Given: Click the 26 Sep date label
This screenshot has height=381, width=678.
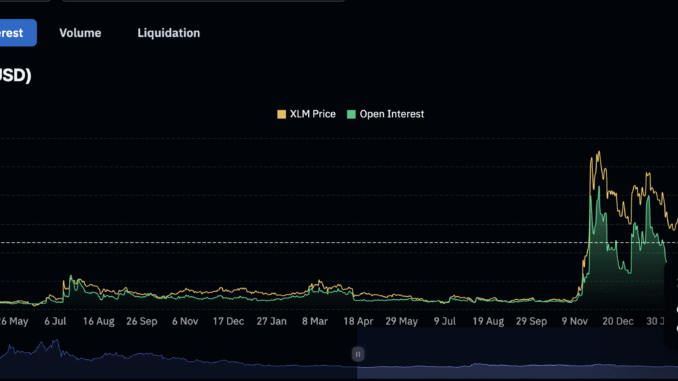Looking at the screenshot, I should click(x=142, y=321).
